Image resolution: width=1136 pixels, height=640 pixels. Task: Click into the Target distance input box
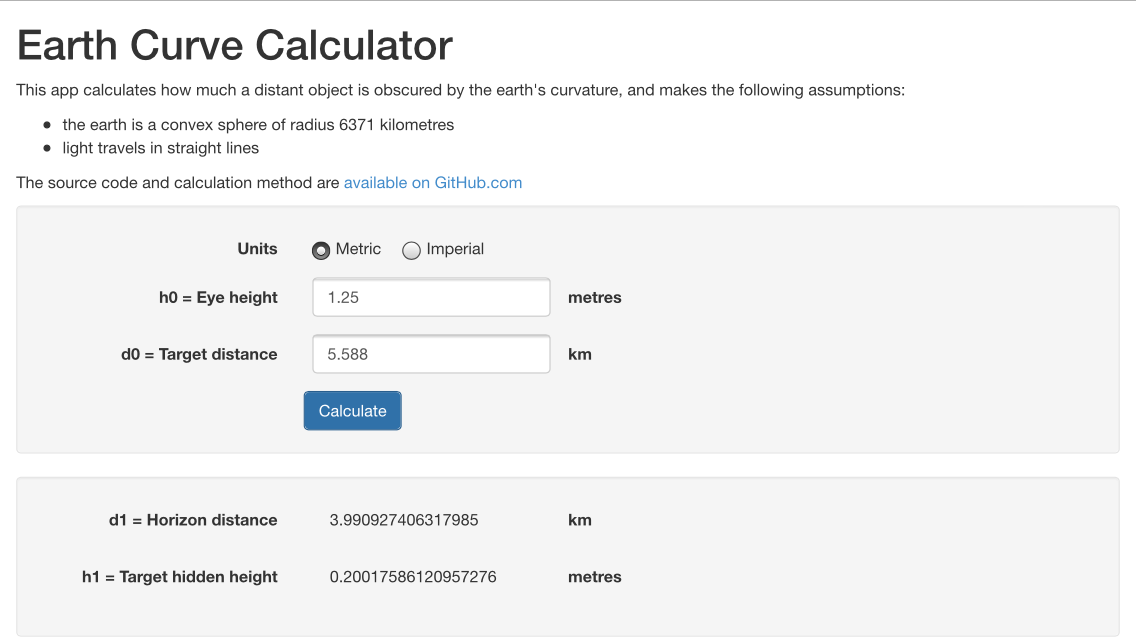[431, 354]
